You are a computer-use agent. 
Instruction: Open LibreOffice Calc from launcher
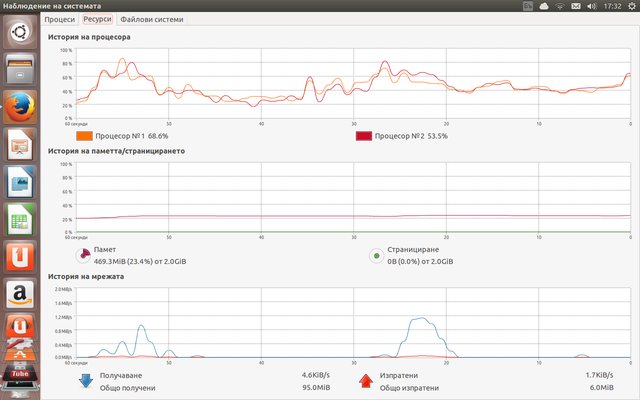(x=21, y=218)
